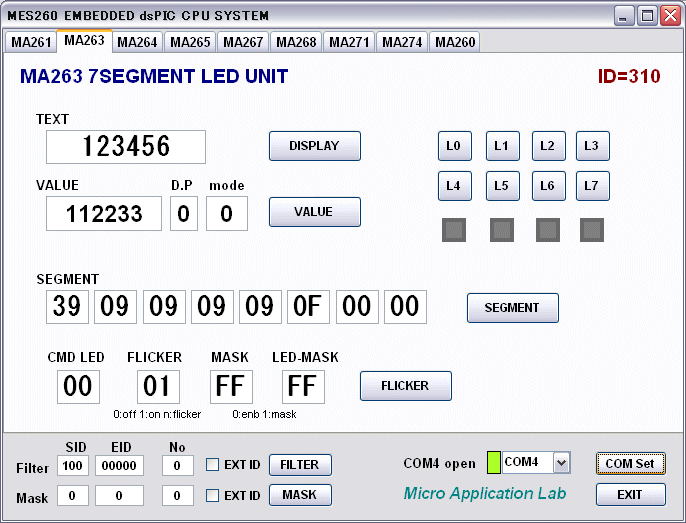Toggle LED button L1
This screenshot has height=523, width=686.
(503, 146)
